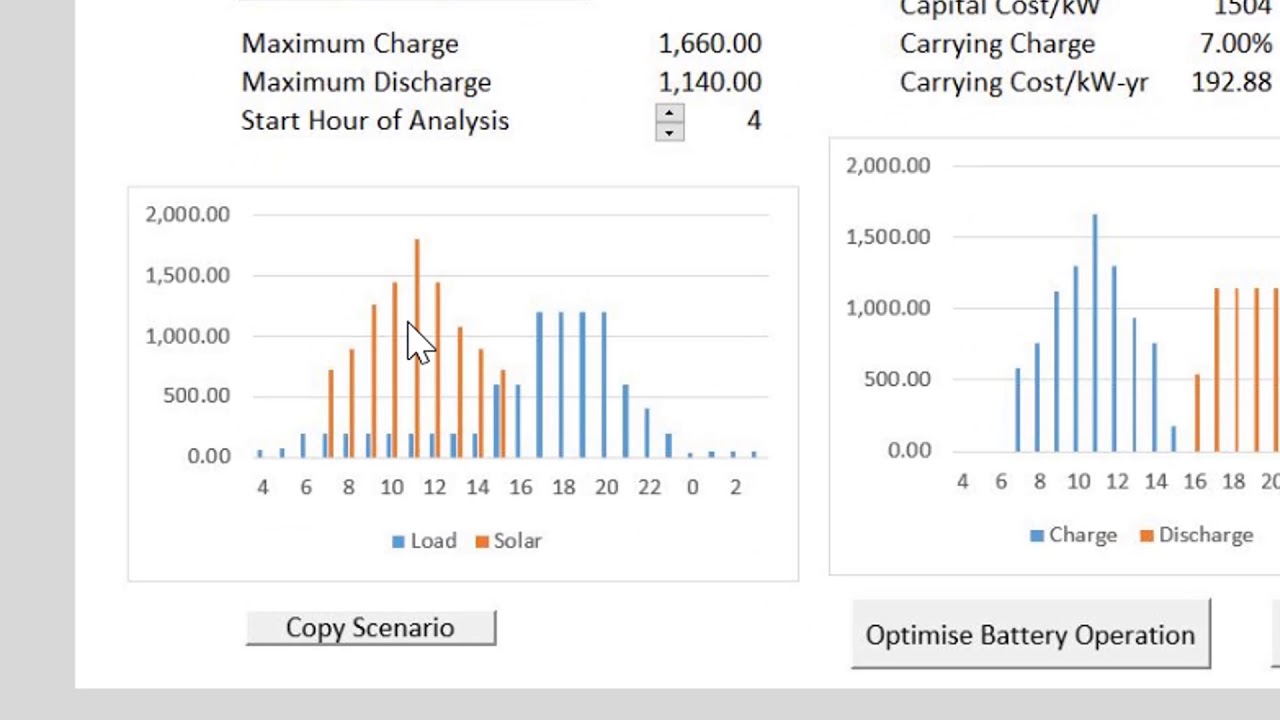Select the Start Hour of Analysis label
The width and height of the screenshot is (1280, 720).
tap(375, 121)
